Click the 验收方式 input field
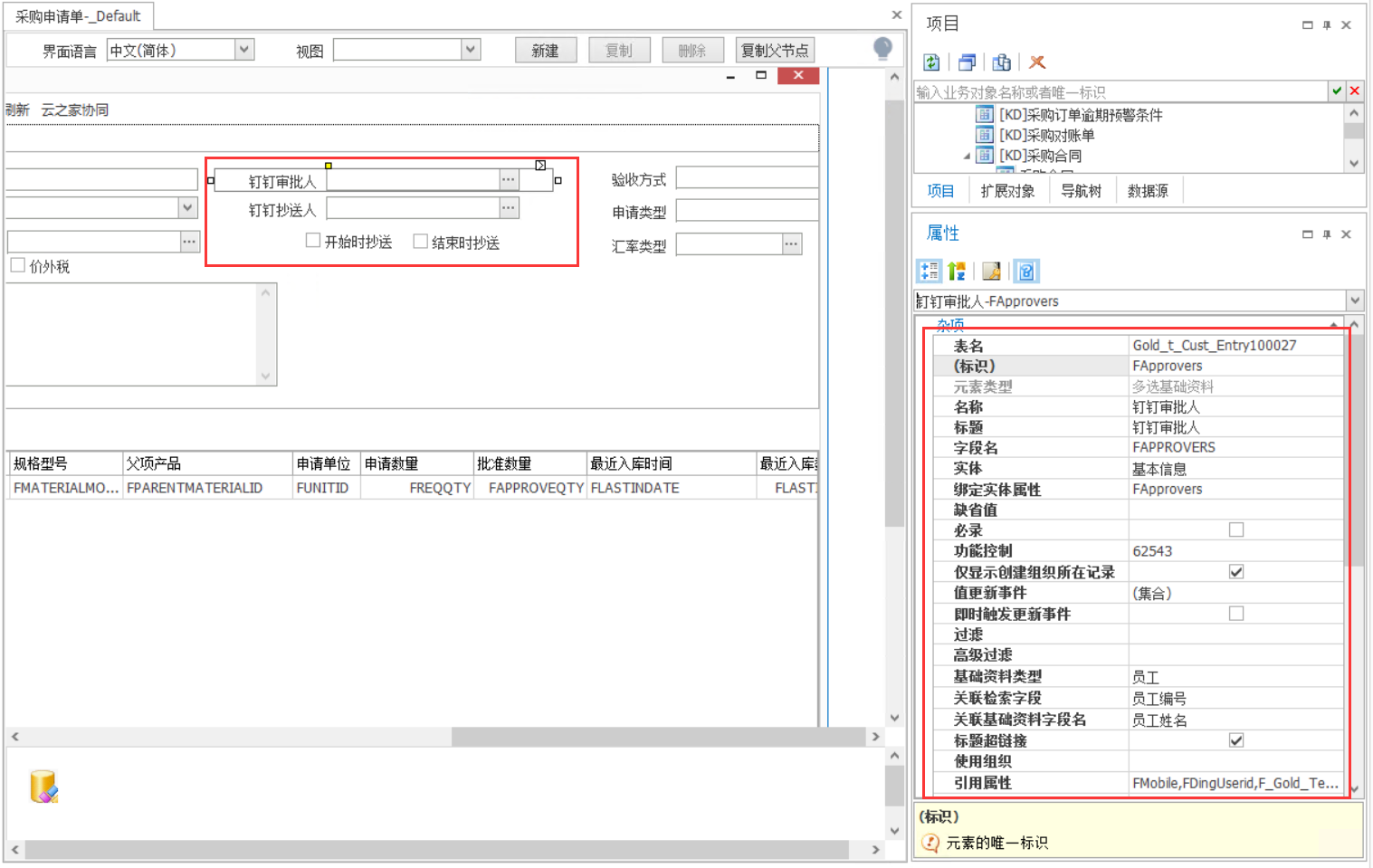The width and height of the screenshot is (1373, 868). tap(747, 177)
